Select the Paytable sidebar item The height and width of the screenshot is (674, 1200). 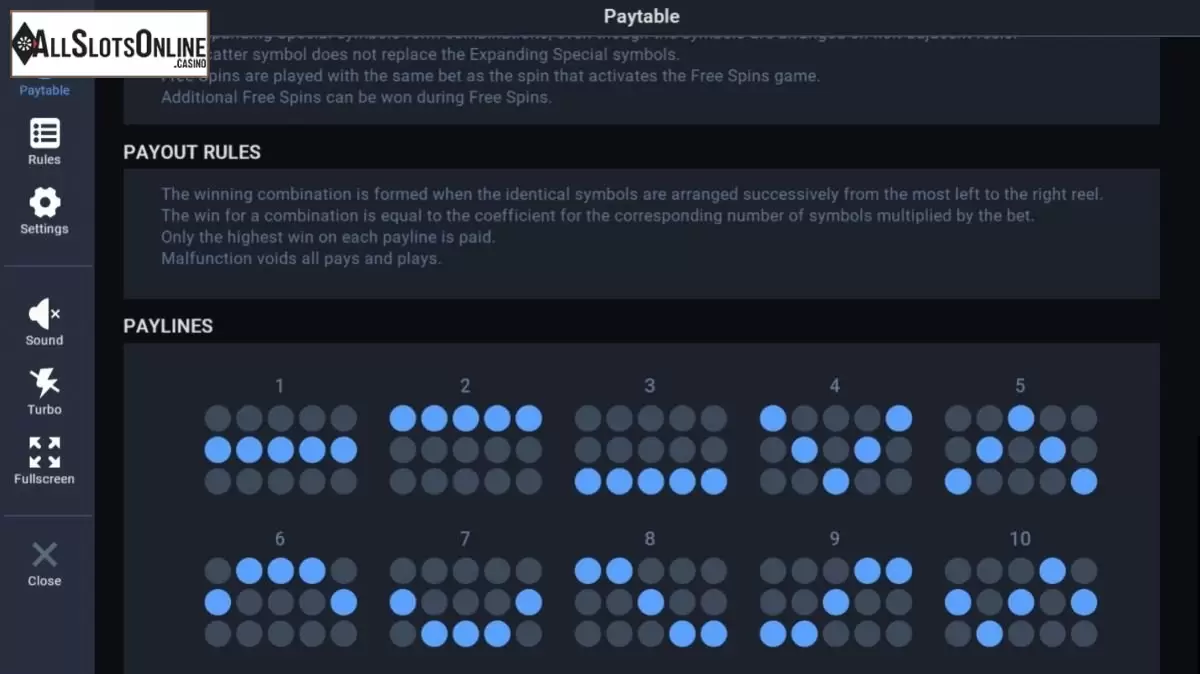(44, 90)
